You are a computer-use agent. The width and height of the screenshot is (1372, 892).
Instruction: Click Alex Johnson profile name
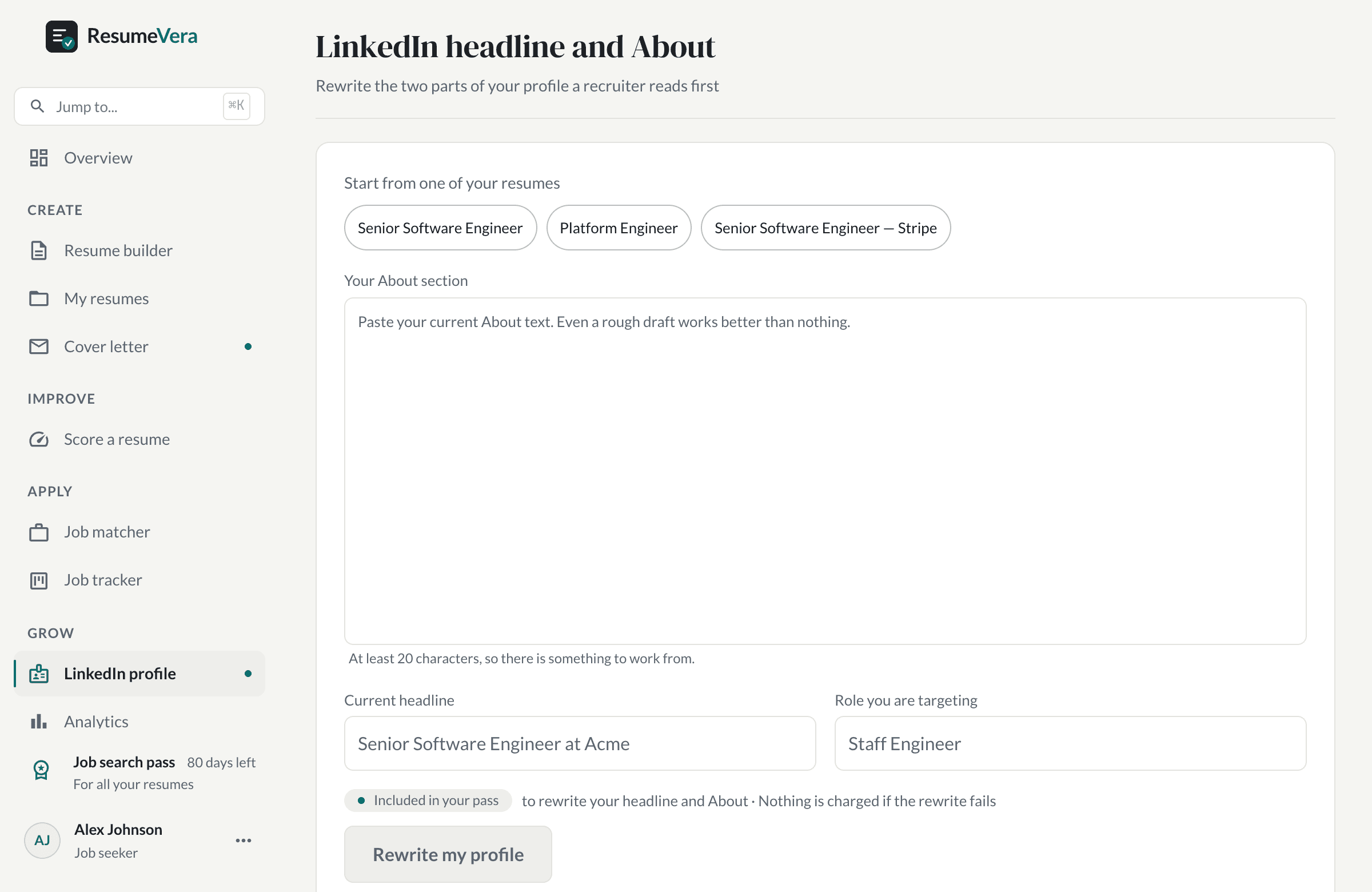pos(118,829)
